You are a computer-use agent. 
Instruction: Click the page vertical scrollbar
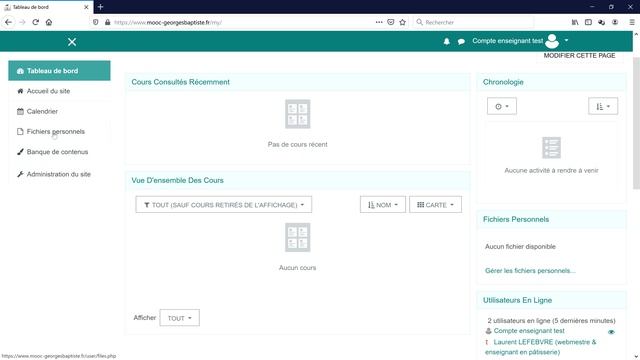636,122
